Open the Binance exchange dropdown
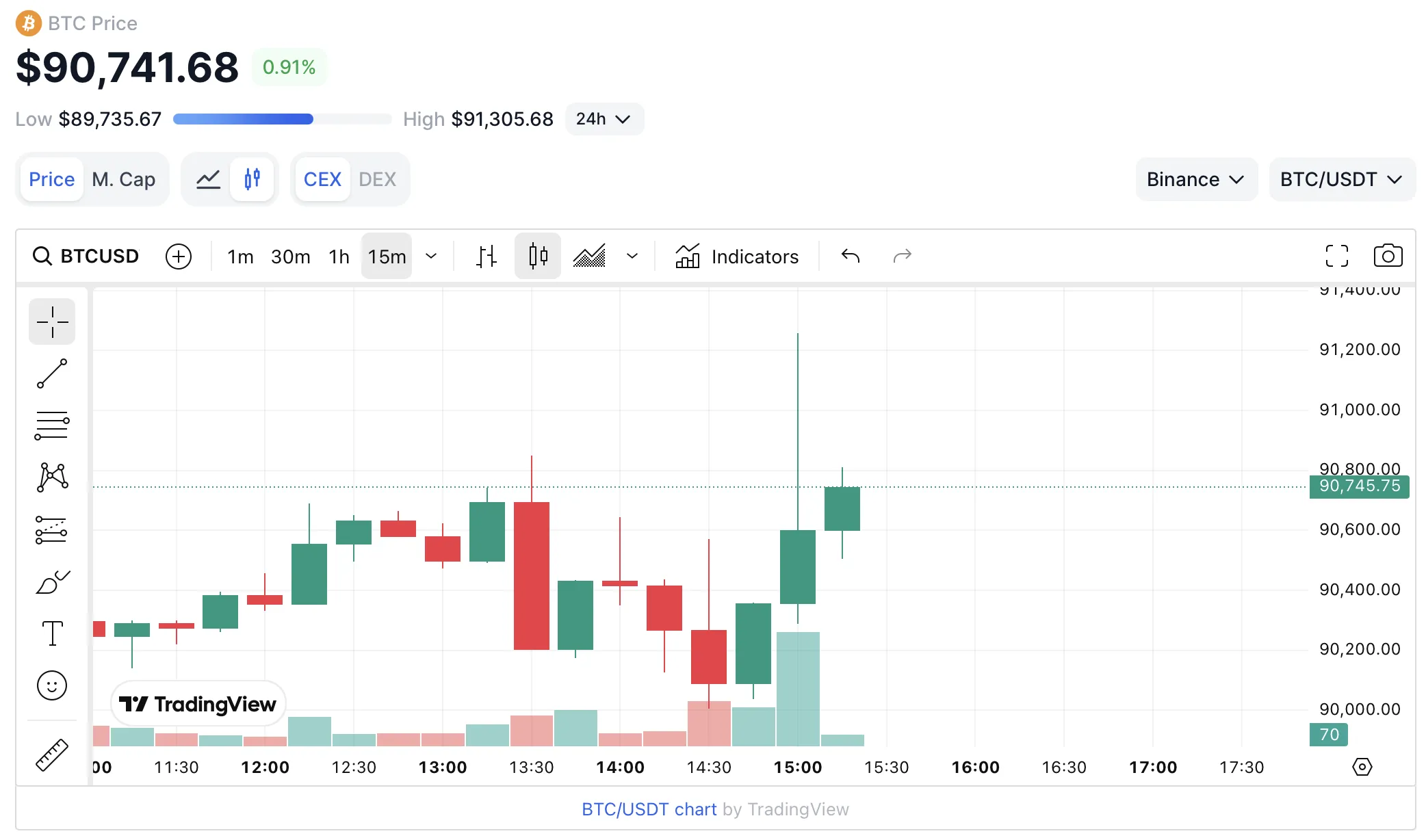Image resolution: width=1426 pixels, height=840 pixels. coord(1195,179)
